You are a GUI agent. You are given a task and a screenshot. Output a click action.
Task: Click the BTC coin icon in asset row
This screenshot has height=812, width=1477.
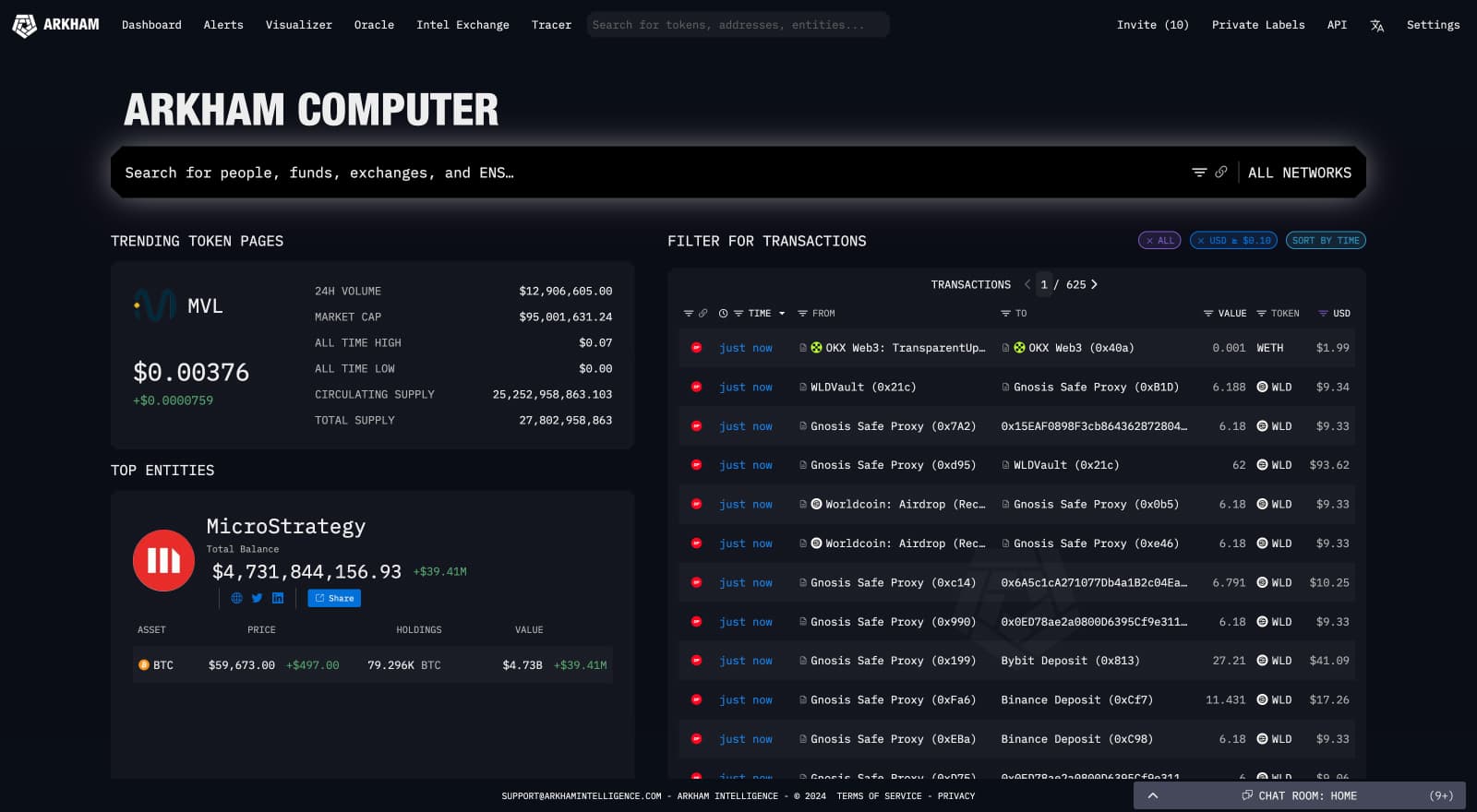(x=143, y=664)
